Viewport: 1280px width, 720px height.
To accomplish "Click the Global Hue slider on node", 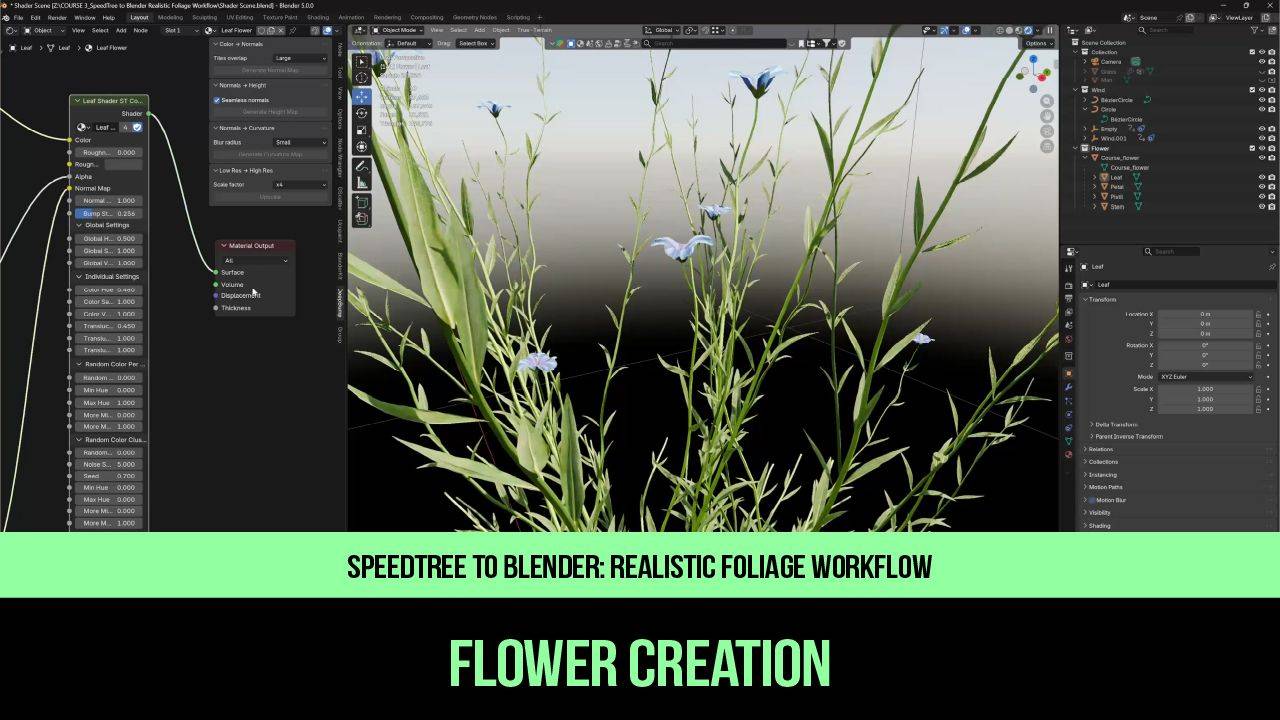I will pyautogui.click(x=109, y=239).
